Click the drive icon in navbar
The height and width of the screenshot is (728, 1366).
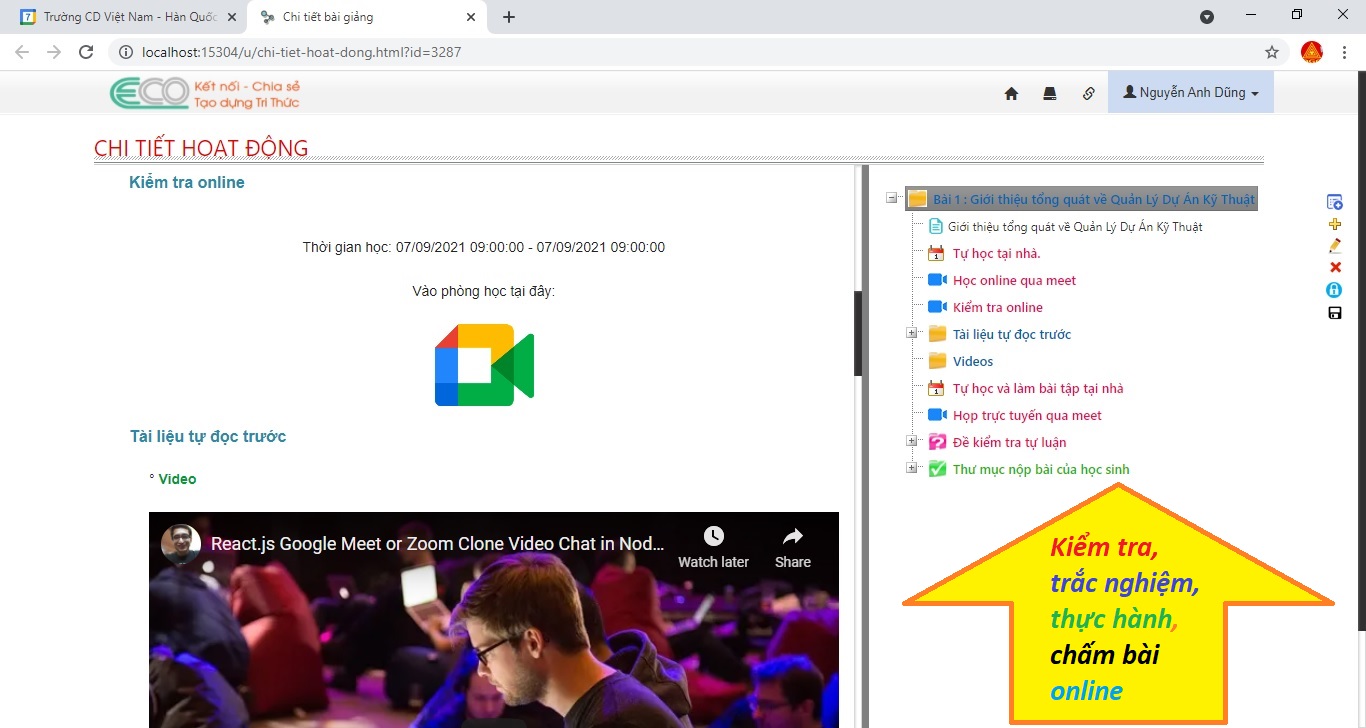1050,93
